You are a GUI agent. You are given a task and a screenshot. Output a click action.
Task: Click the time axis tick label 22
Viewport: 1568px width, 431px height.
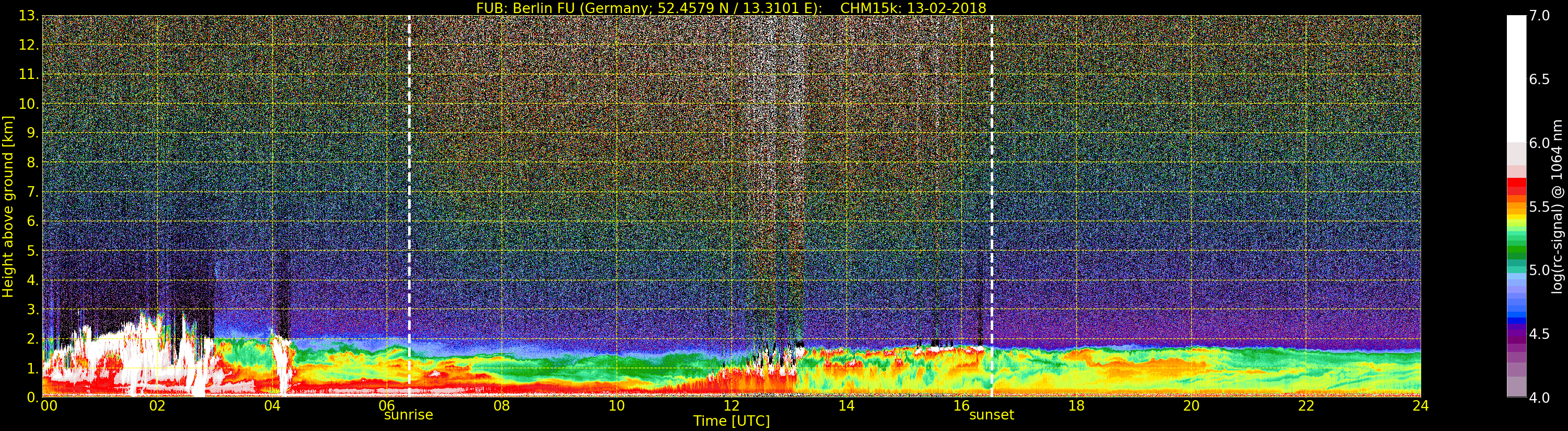[1306, 405]
